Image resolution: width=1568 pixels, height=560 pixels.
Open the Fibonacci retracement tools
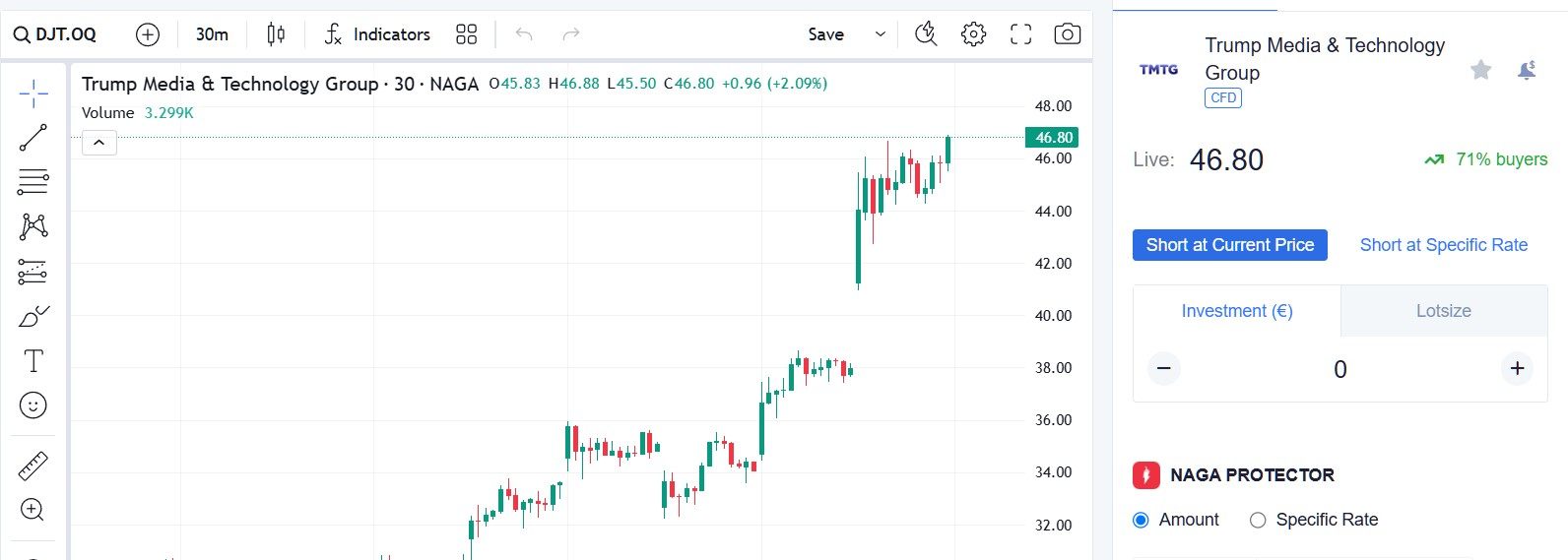(33, 182)
